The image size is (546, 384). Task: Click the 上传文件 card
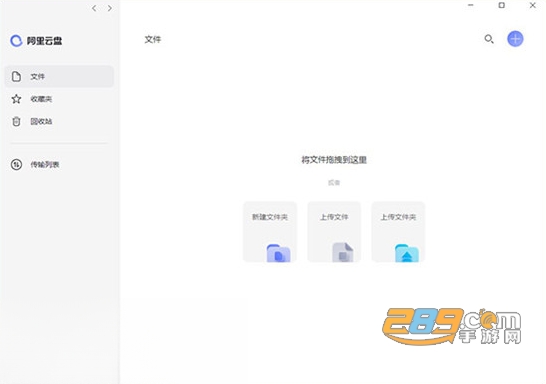click(334, 232)
